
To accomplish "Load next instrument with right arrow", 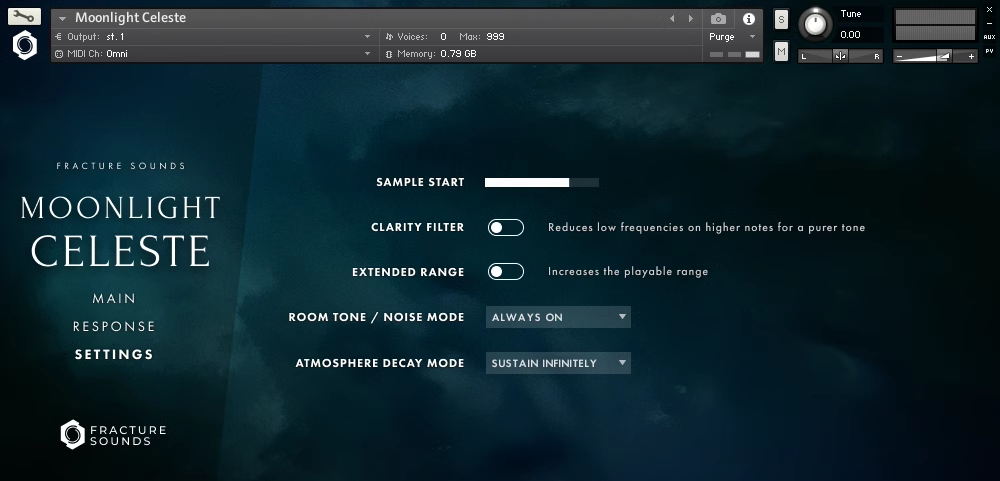I will [x=691, y=18].
